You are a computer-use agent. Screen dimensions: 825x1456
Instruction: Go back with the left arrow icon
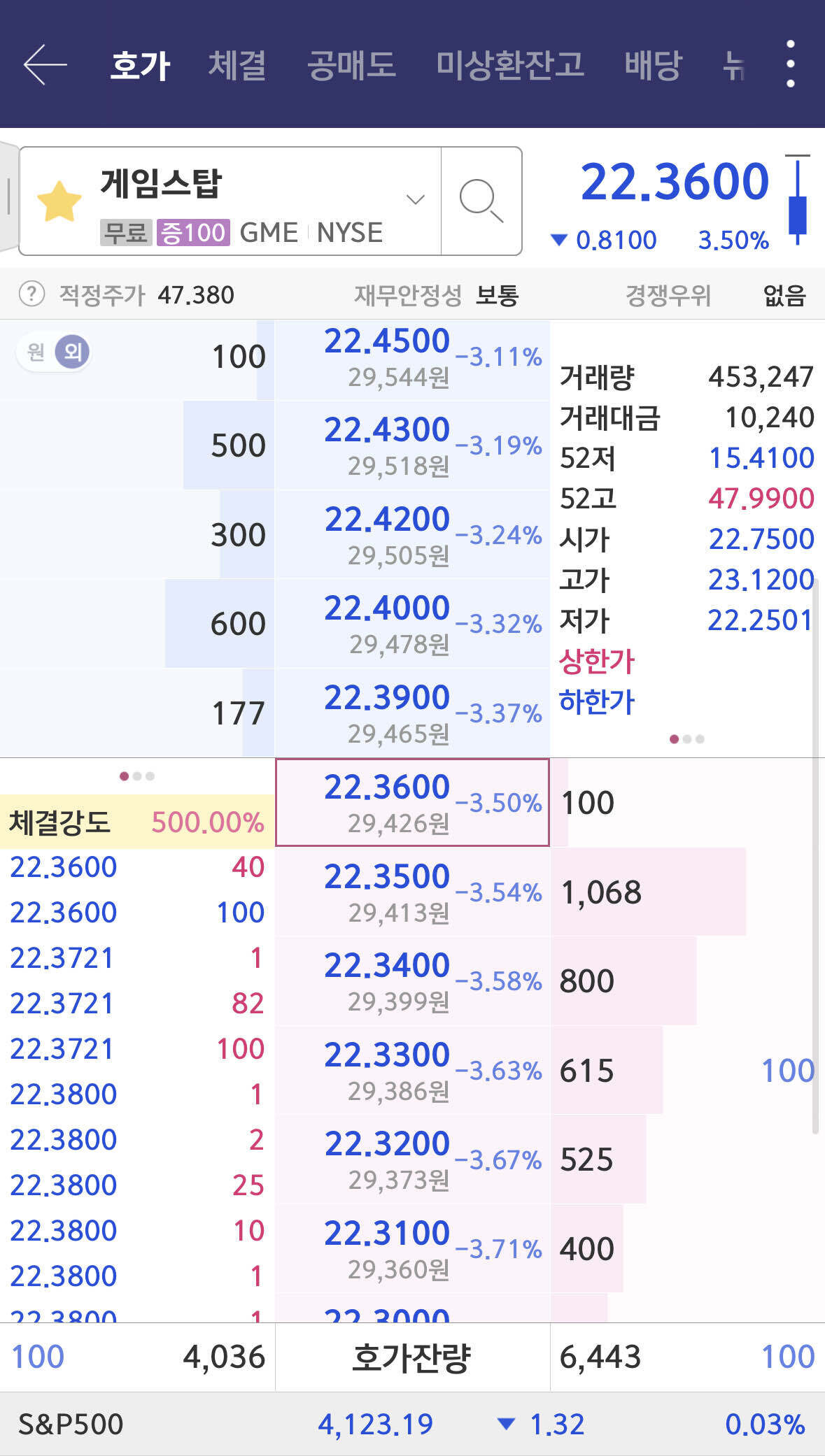(45, 64)
